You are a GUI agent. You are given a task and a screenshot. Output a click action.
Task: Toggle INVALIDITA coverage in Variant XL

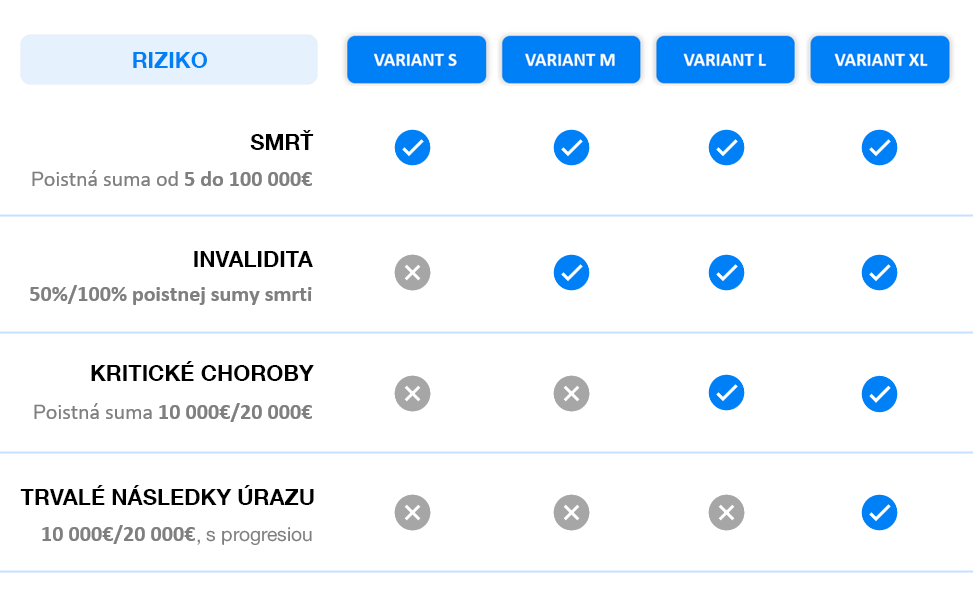879,272
